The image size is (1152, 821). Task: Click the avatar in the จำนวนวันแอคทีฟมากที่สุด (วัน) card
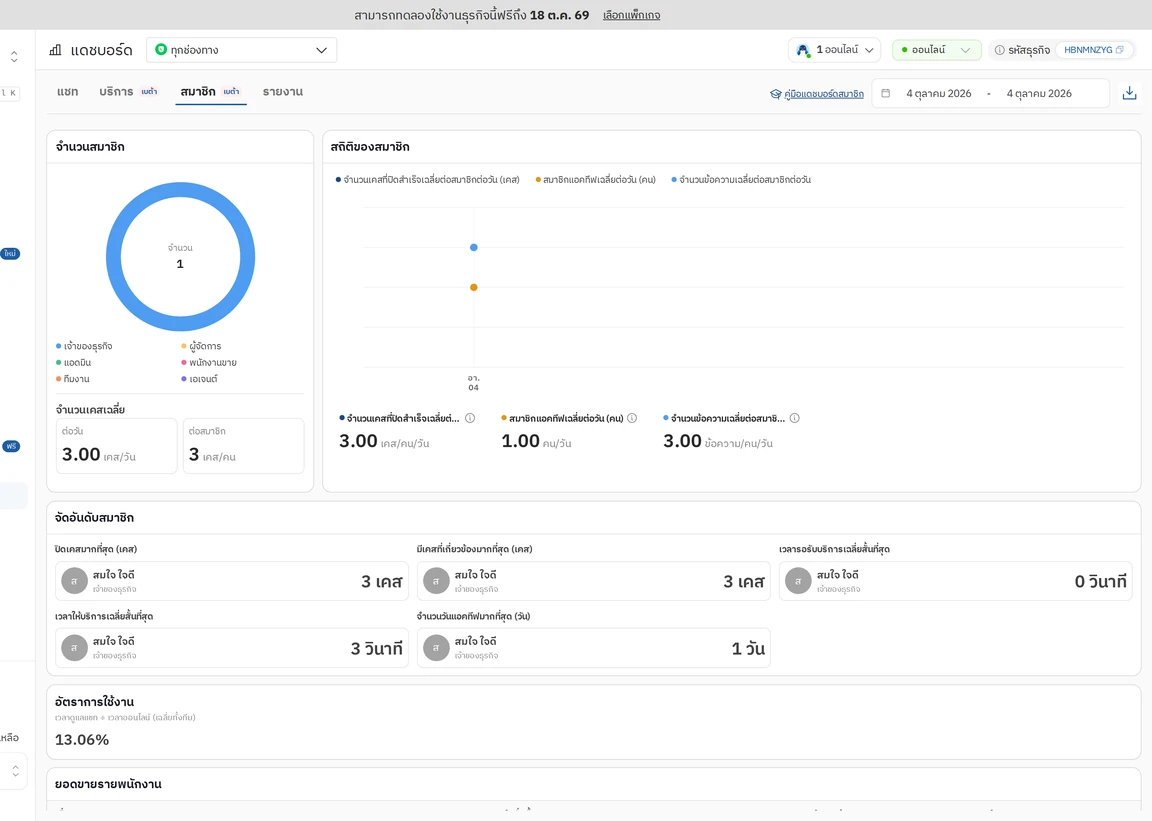(x=436, y=648)
